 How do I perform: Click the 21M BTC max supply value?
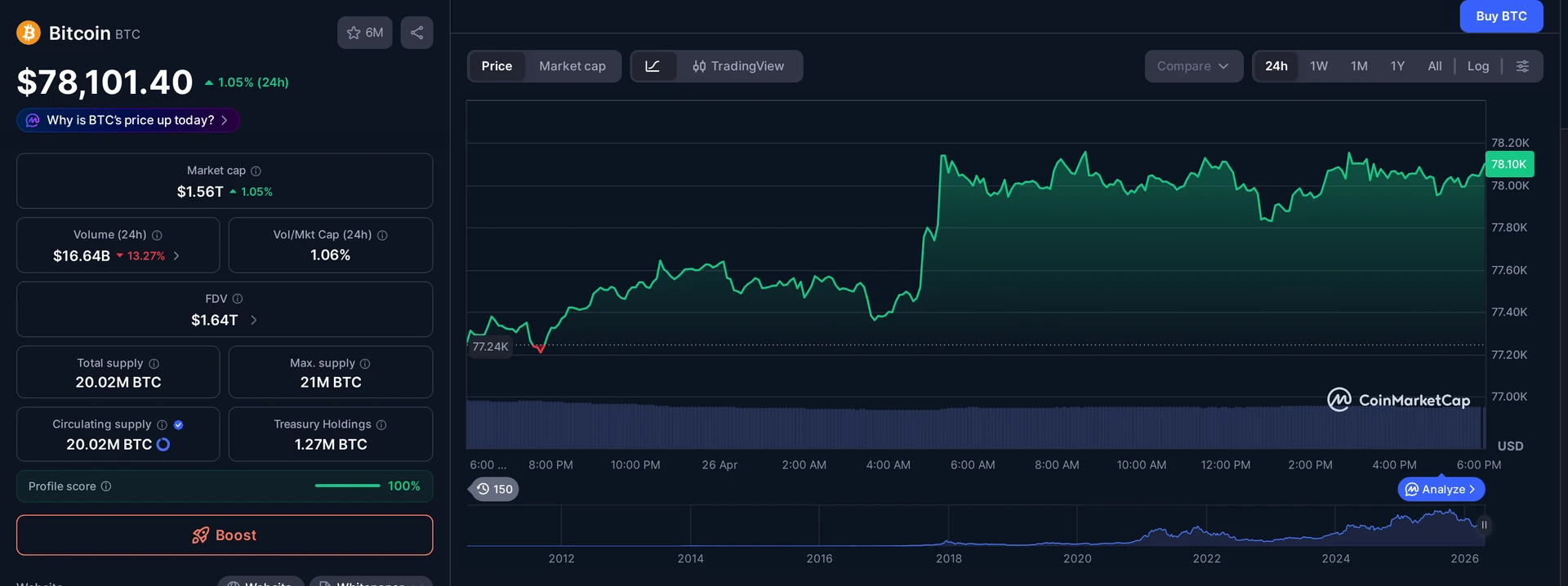(x=331, y=383)
